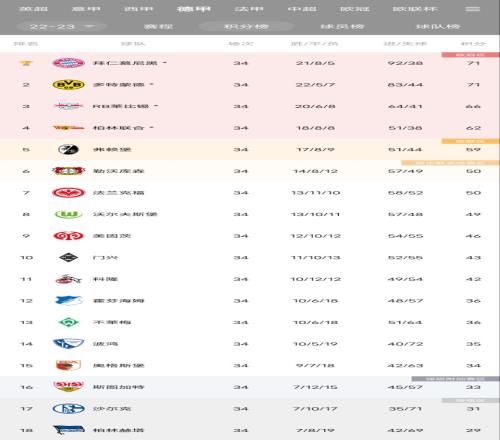This screenshot has height=440, width=500.
Task: Click the Augsburg club crest
Action: pyautogui.click(x=68, y=365)
